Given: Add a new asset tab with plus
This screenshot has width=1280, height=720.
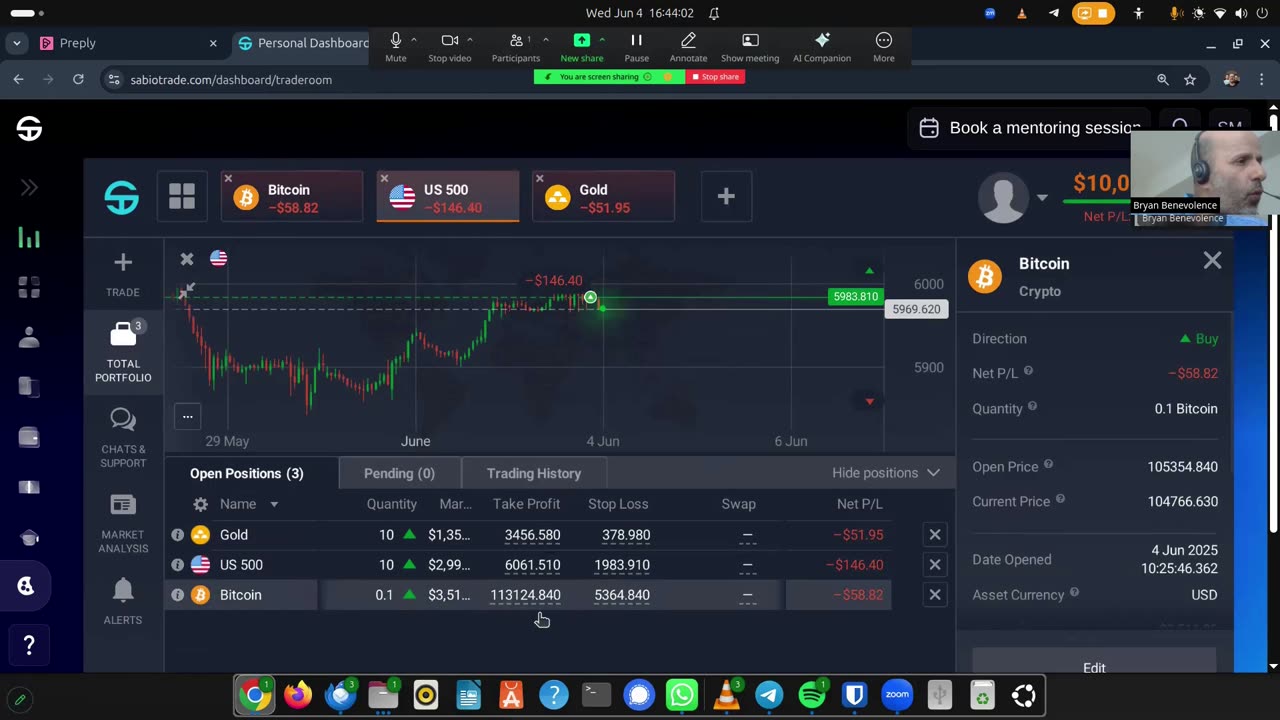Looking at the screenshot, I should pos(726,197).
